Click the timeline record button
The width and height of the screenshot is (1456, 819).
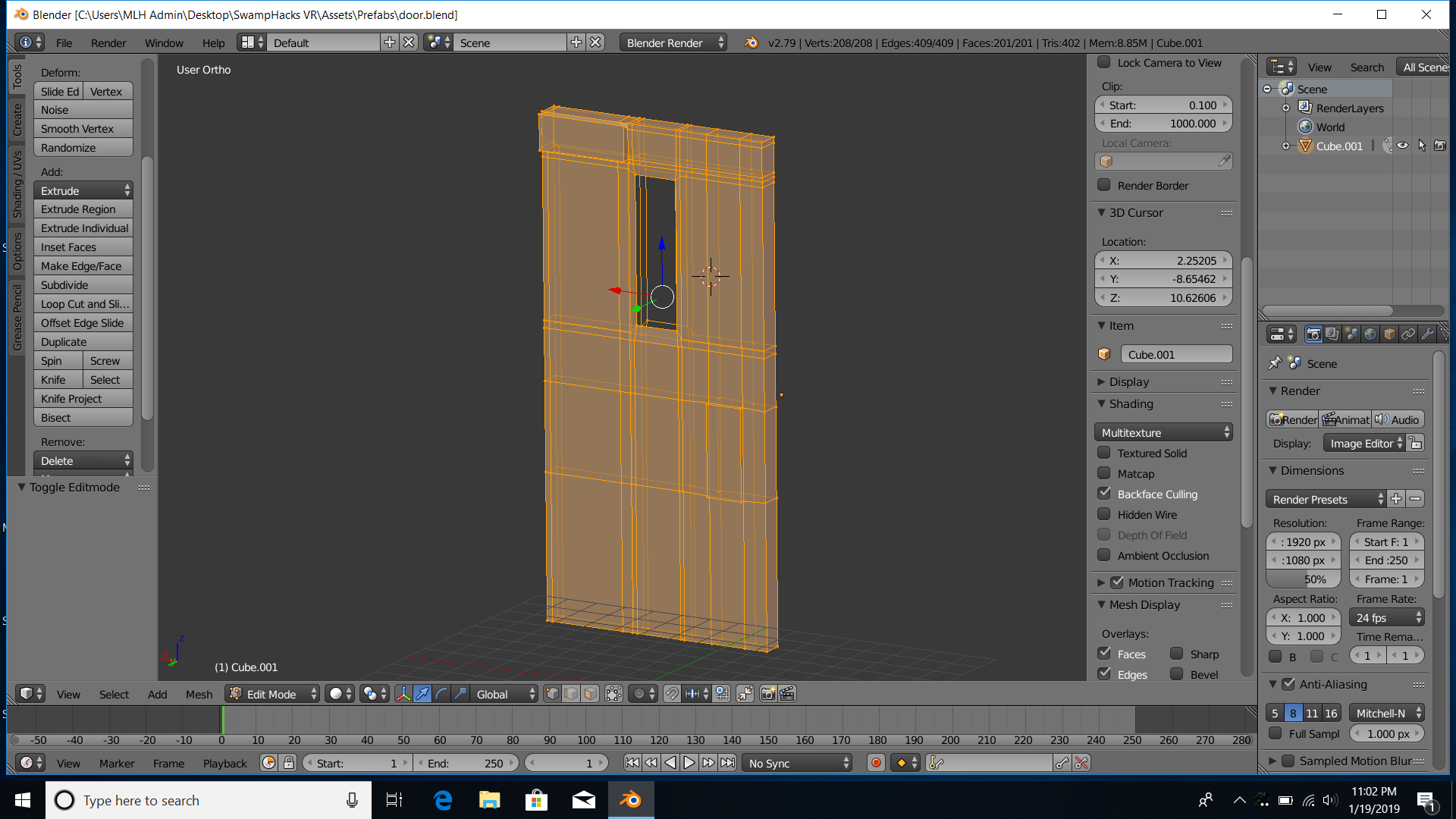[x=876, y=763]
